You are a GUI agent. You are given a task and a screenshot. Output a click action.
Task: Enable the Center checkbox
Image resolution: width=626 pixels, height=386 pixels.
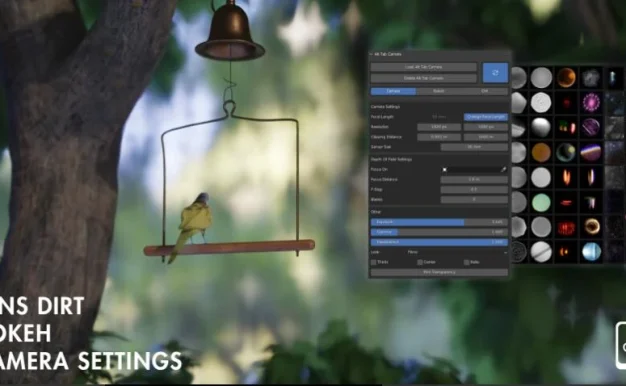coord(420,262)
